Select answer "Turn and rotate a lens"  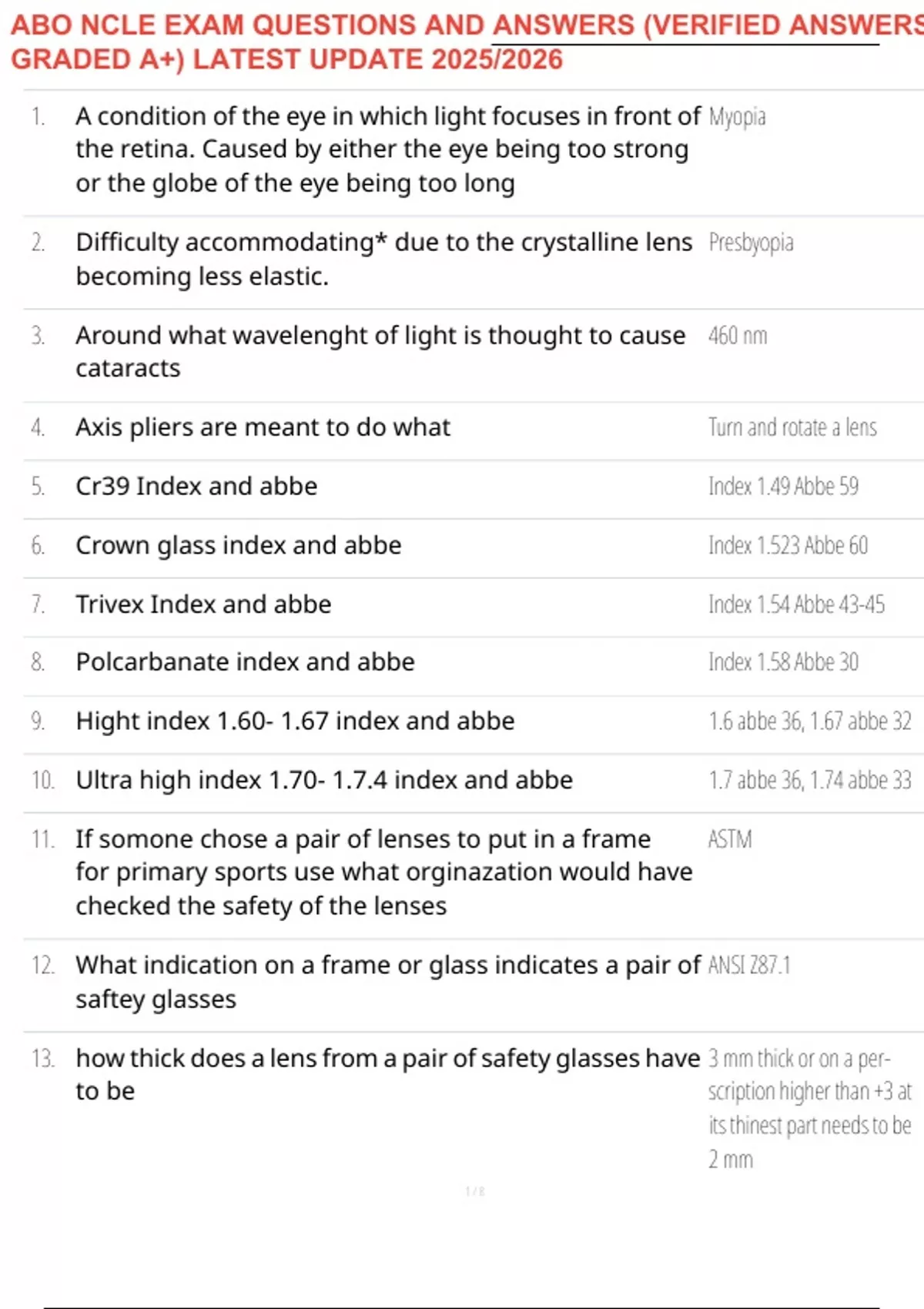pyautogui.click(x=792, y=427)
